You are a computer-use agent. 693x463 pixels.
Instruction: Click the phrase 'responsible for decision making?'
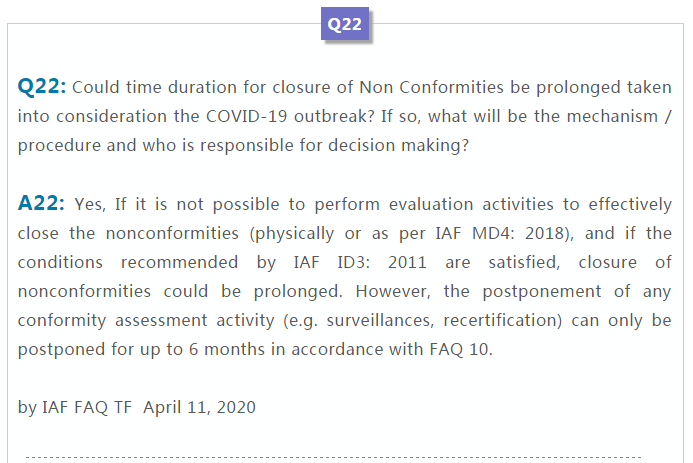[x=335, y=145]
